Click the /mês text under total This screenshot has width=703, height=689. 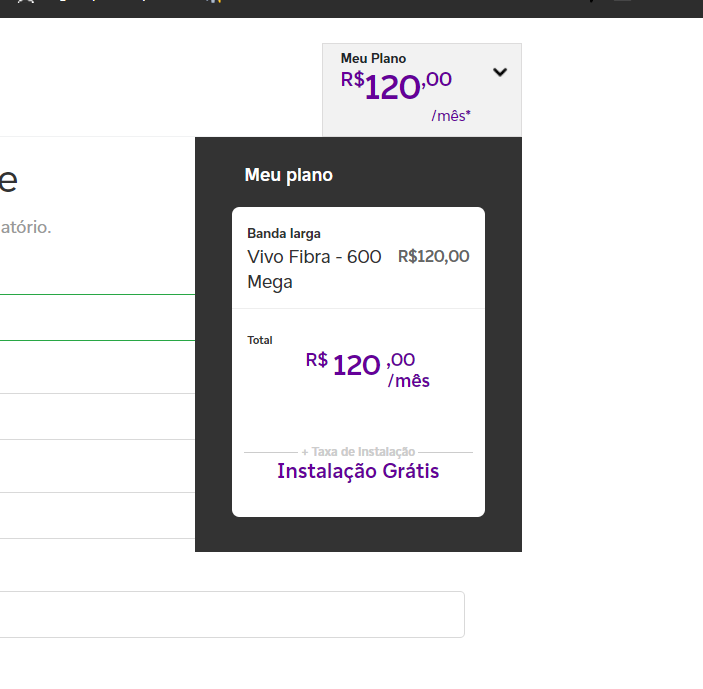click(408, 381)
